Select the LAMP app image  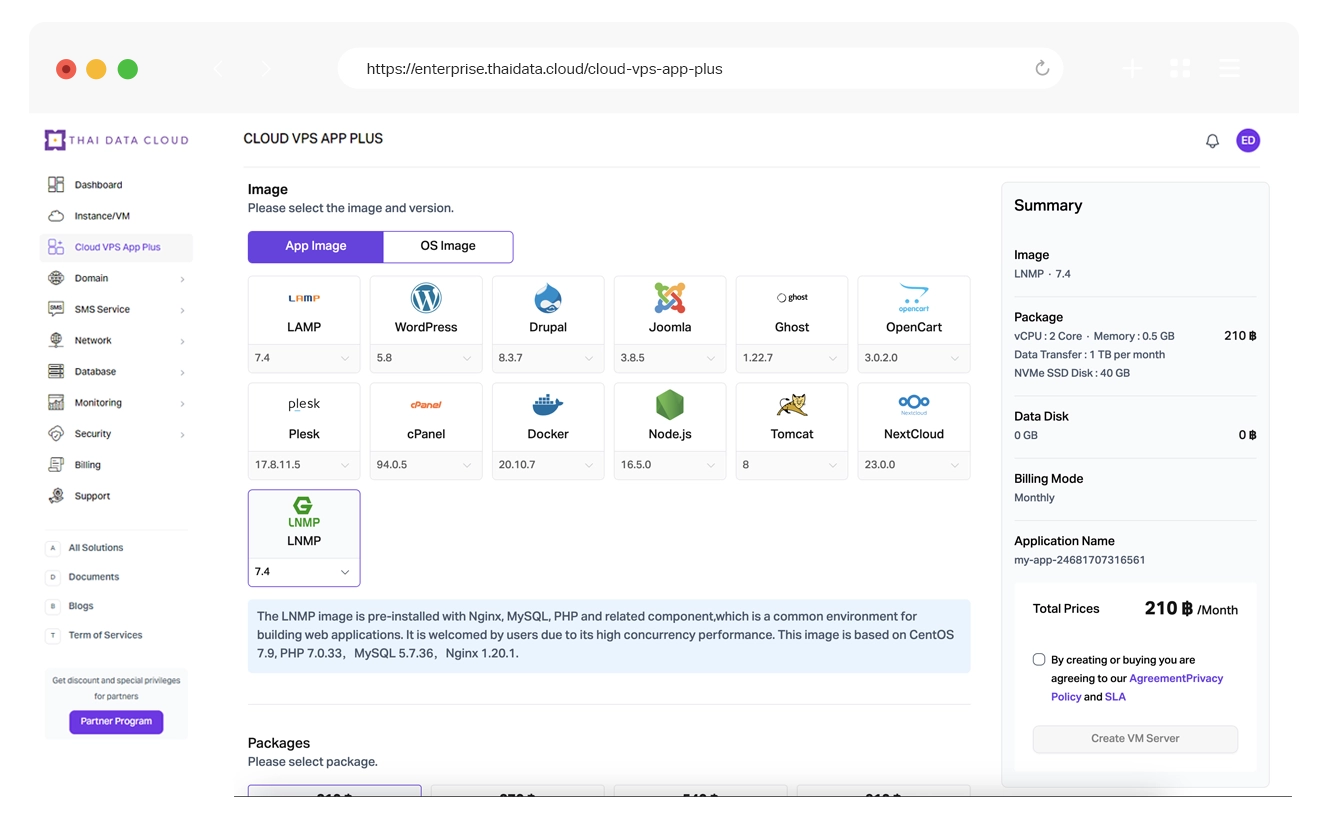(x=304, y=311)
